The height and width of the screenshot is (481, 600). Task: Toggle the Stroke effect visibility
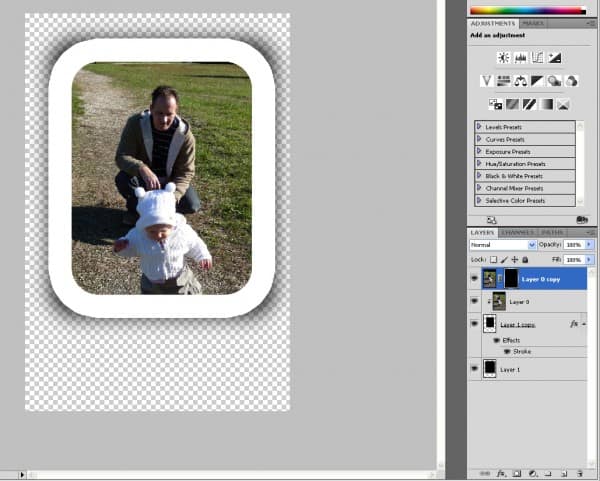pyautogui.click(x=507, y=351)
